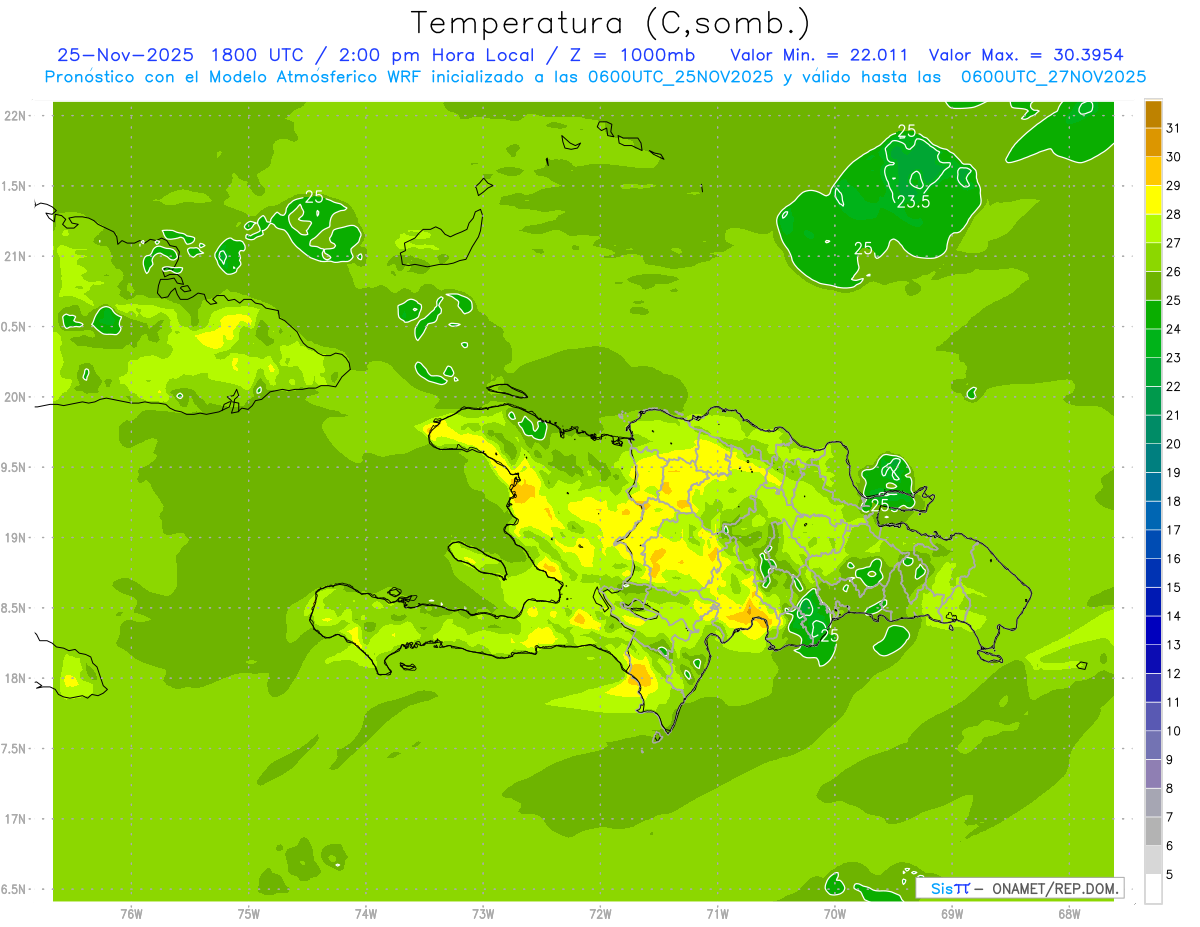Click the legend value "28"
This screenshot has height=927, width=1200.
click(x=1173, y=214)
